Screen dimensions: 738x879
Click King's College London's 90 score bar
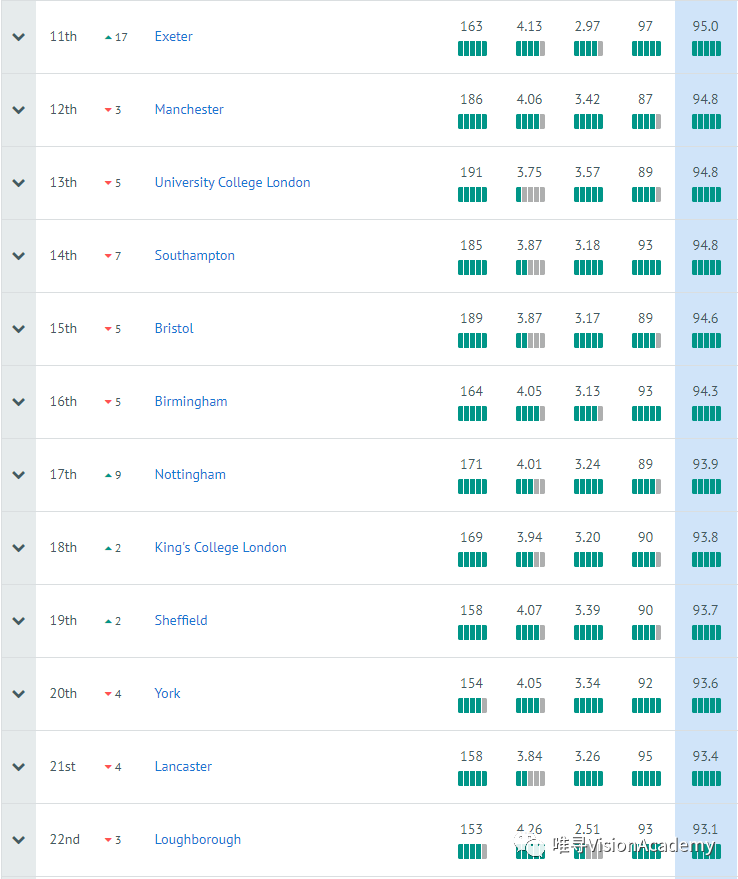tap(646, 559)
